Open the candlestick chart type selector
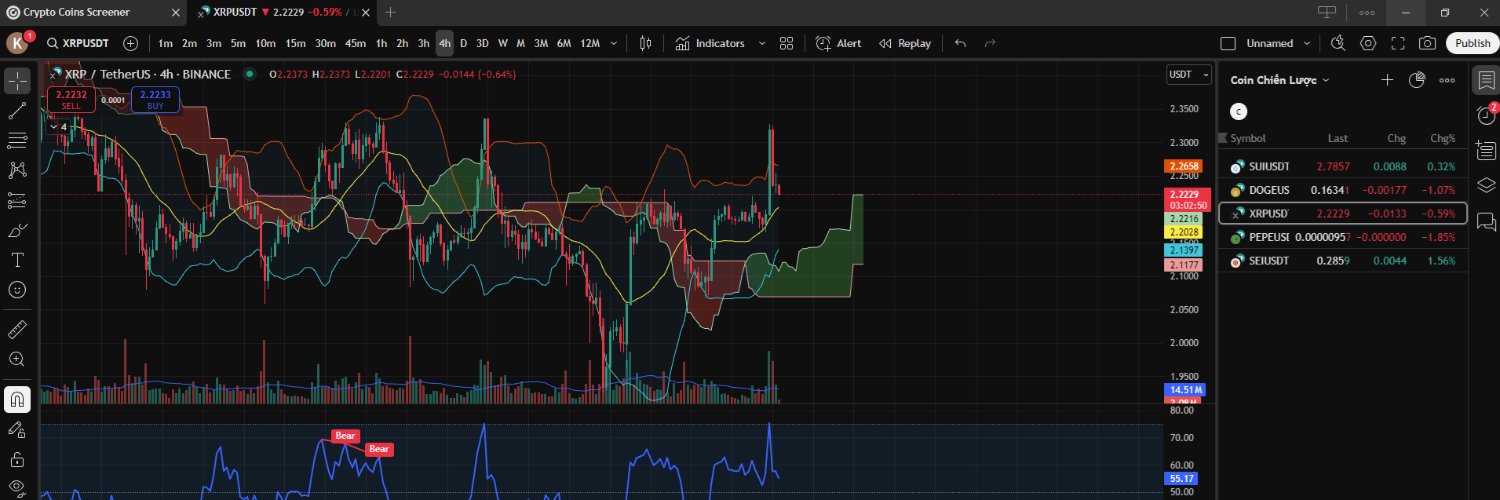This screenshot has width=1500, height=500. click(x=645, y=43)
